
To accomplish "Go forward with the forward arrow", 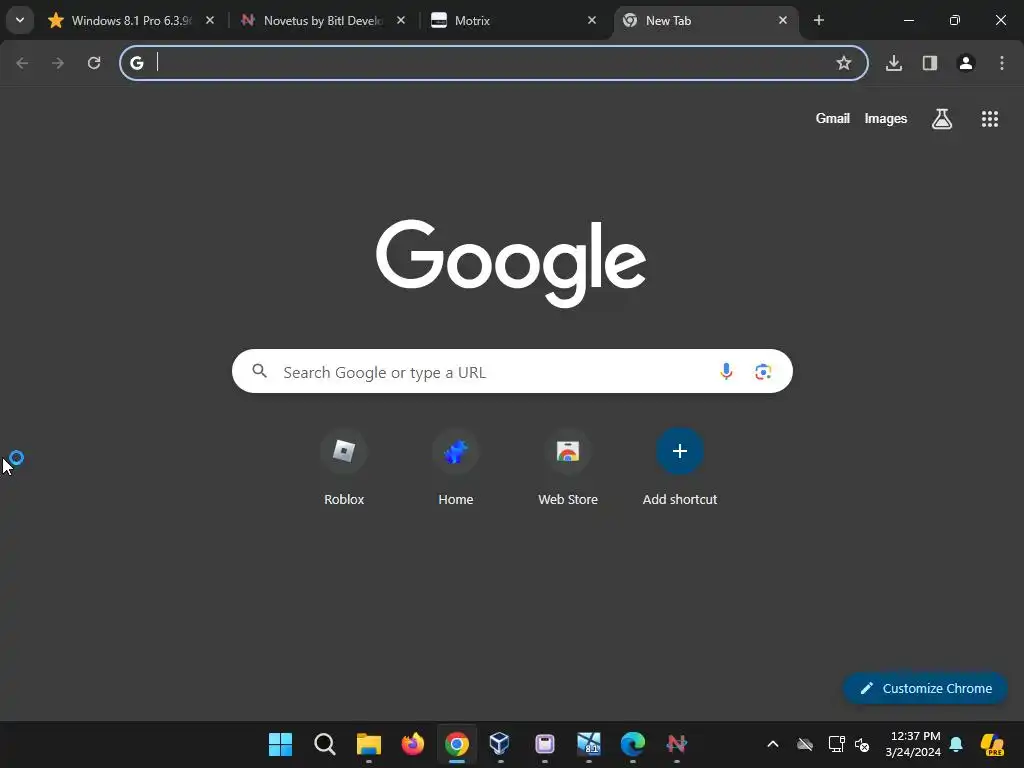I will point(58,63).
